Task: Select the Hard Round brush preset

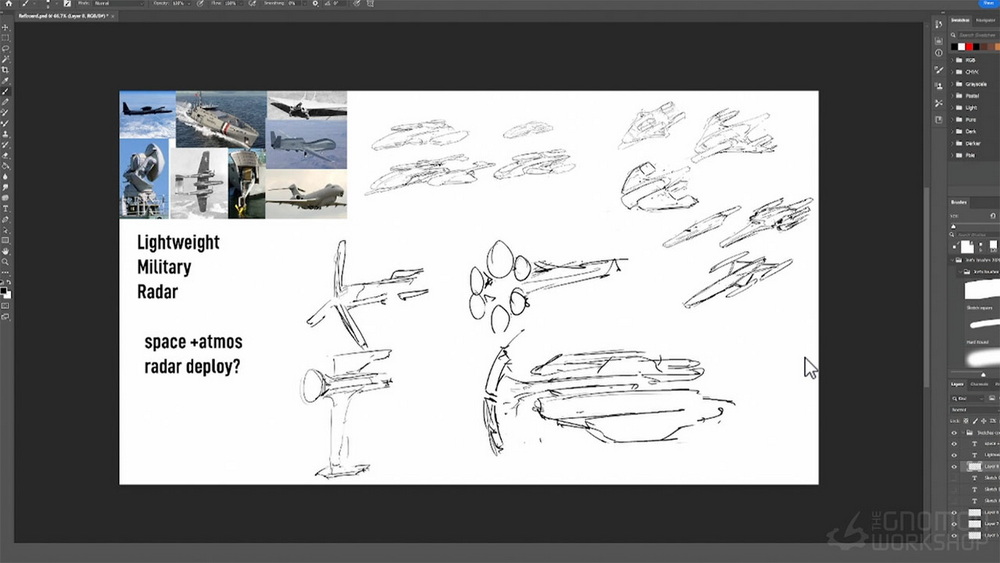Action: [982, 330]
